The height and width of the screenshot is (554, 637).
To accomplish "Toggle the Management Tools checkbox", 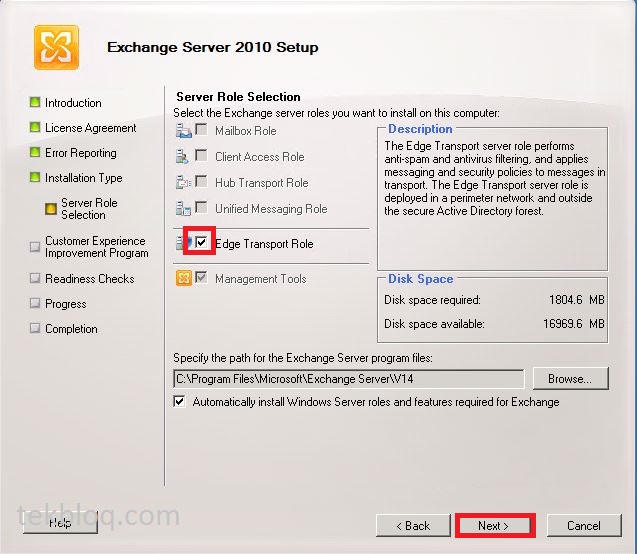I will tap(201, 277).
